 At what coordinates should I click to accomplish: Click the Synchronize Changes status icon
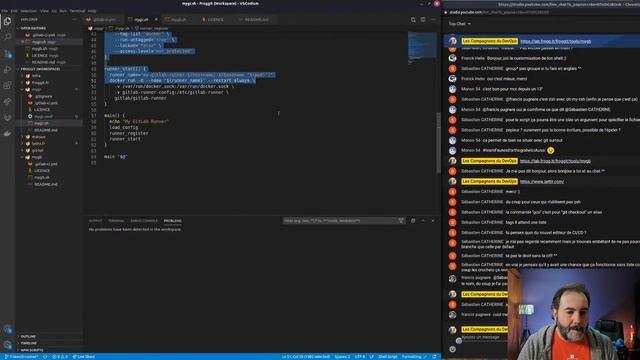45,357
